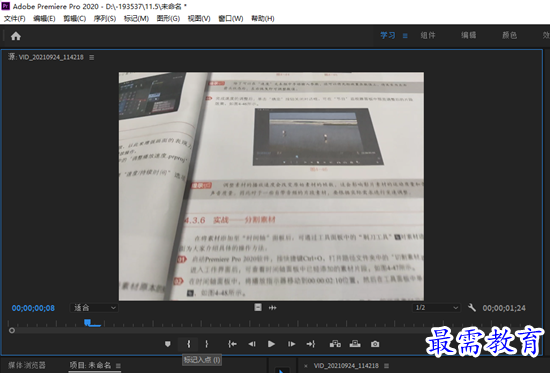Play the source clip
550x373 pixels.
271,344
